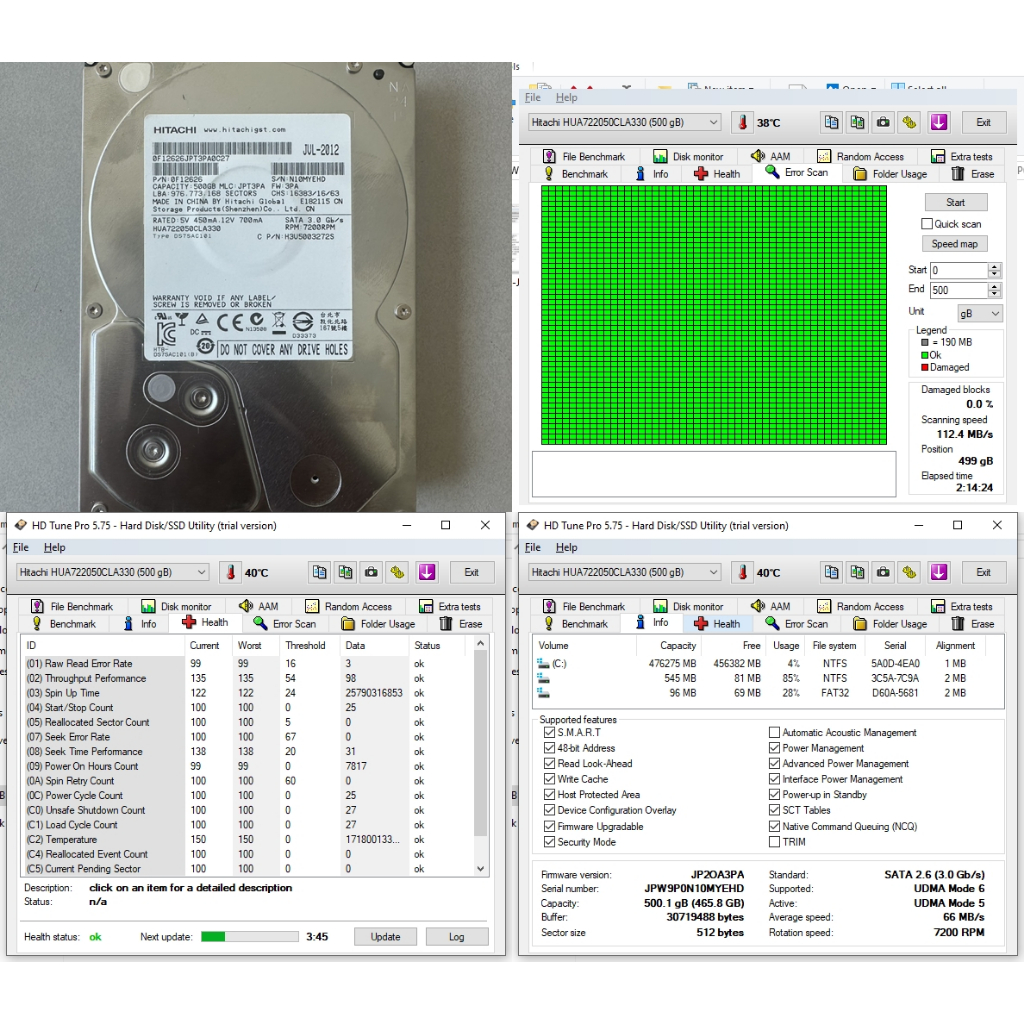
Task: Open the Help menu in the Info window
Action: point(566,547)
